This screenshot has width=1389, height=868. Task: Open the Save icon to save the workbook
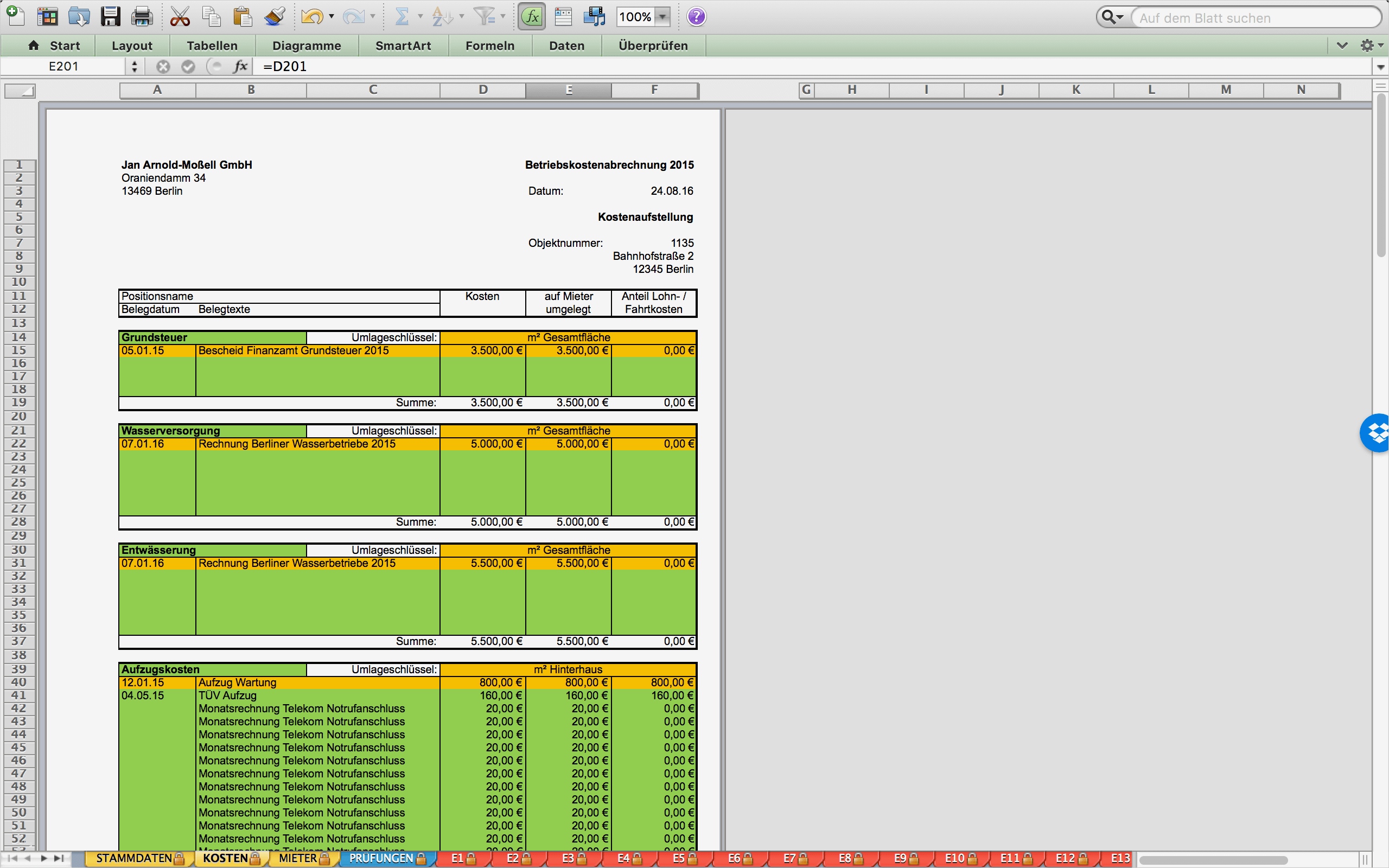coord(110,17)
